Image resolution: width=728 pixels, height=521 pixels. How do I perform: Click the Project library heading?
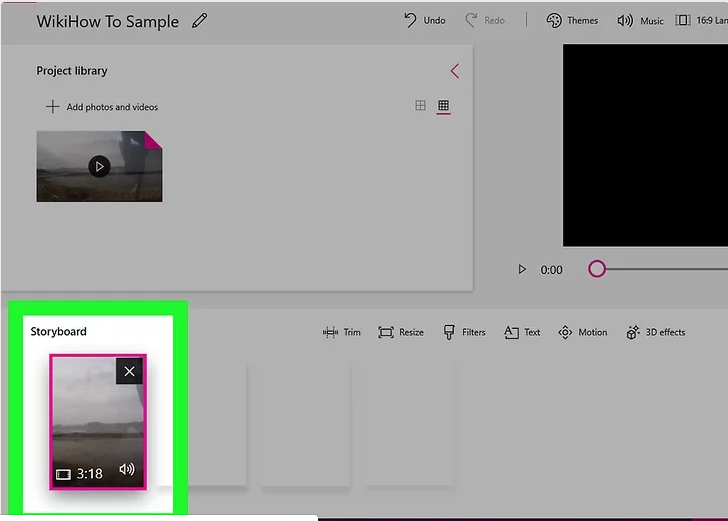point(72,71)
